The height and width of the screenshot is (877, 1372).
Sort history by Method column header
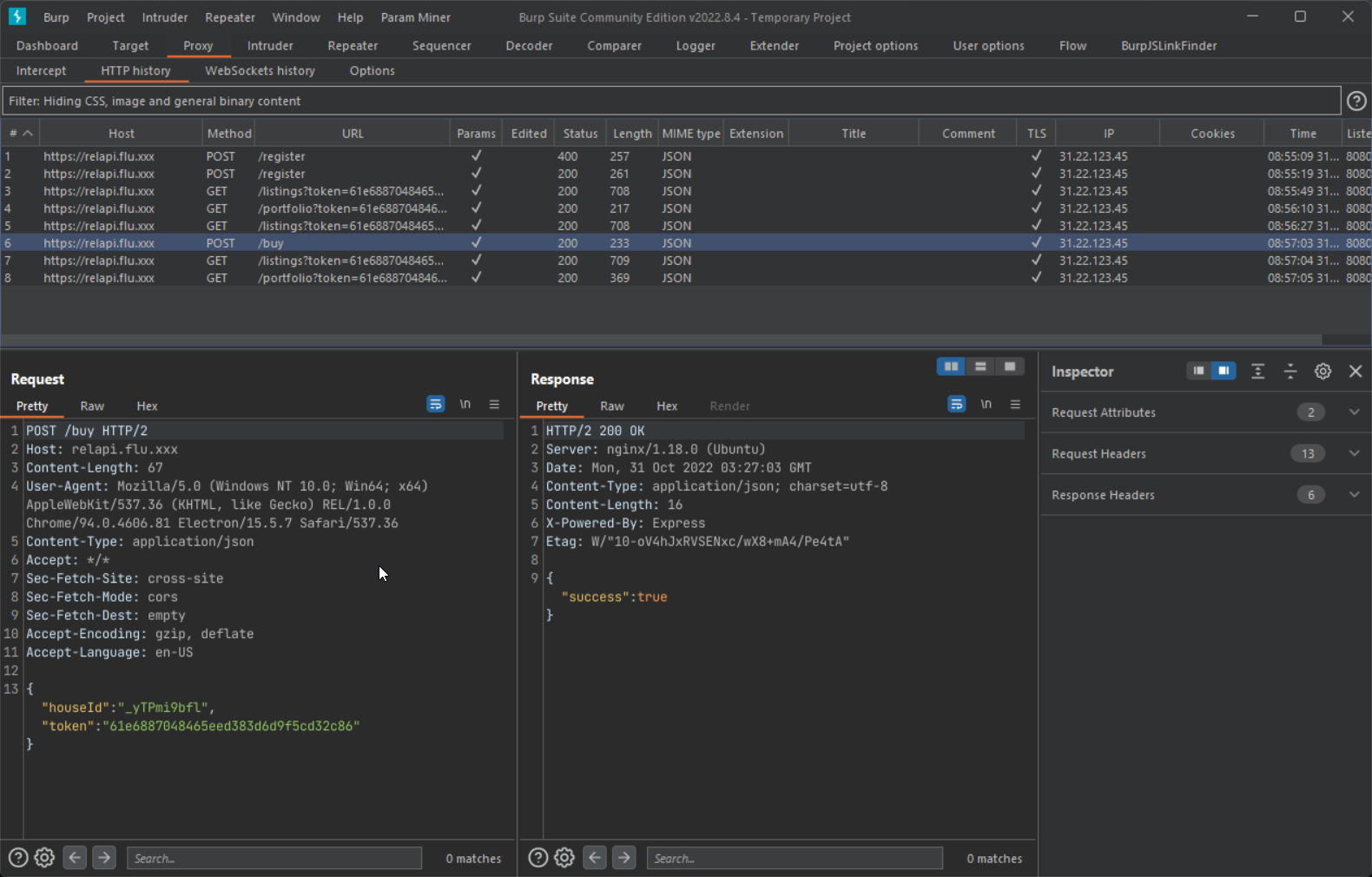(229, 133)
